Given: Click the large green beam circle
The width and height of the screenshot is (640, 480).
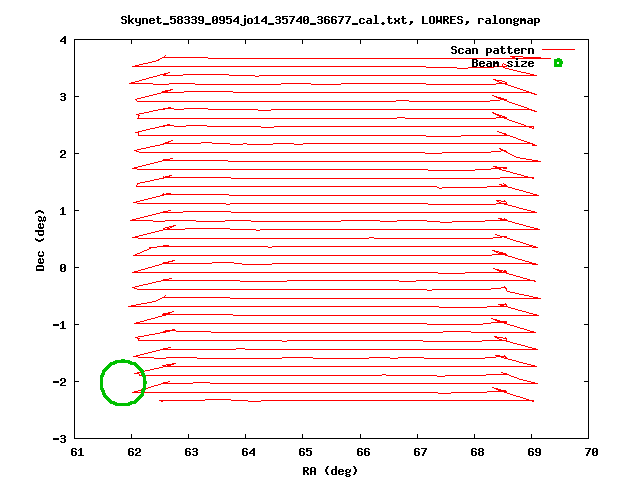Looking at the screenshot, I should click(123, 382).
